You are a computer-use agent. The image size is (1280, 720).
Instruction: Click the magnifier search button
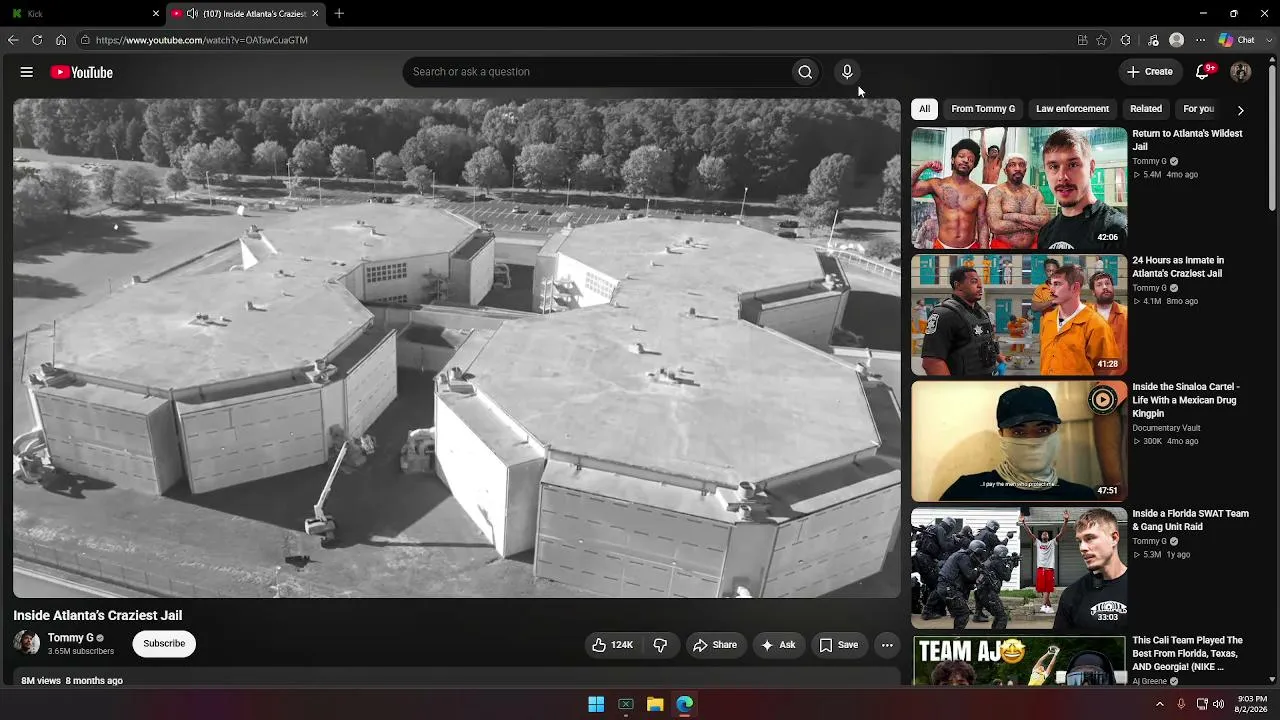click(x=805, y=72)
